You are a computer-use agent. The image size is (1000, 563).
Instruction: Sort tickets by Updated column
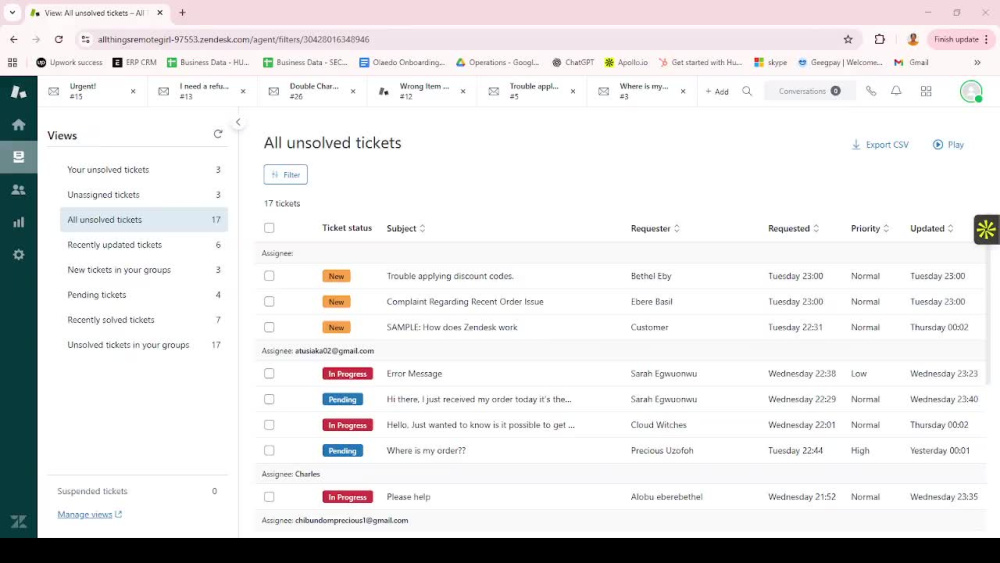pyautogui.click(x=931, y=228)
